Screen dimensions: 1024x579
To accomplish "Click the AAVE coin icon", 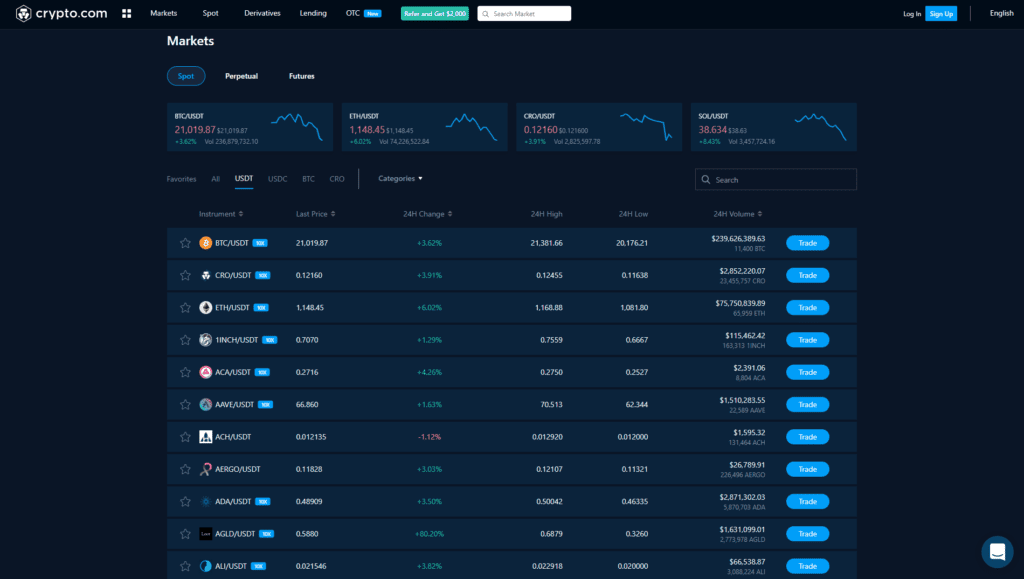I will point(207,404).
